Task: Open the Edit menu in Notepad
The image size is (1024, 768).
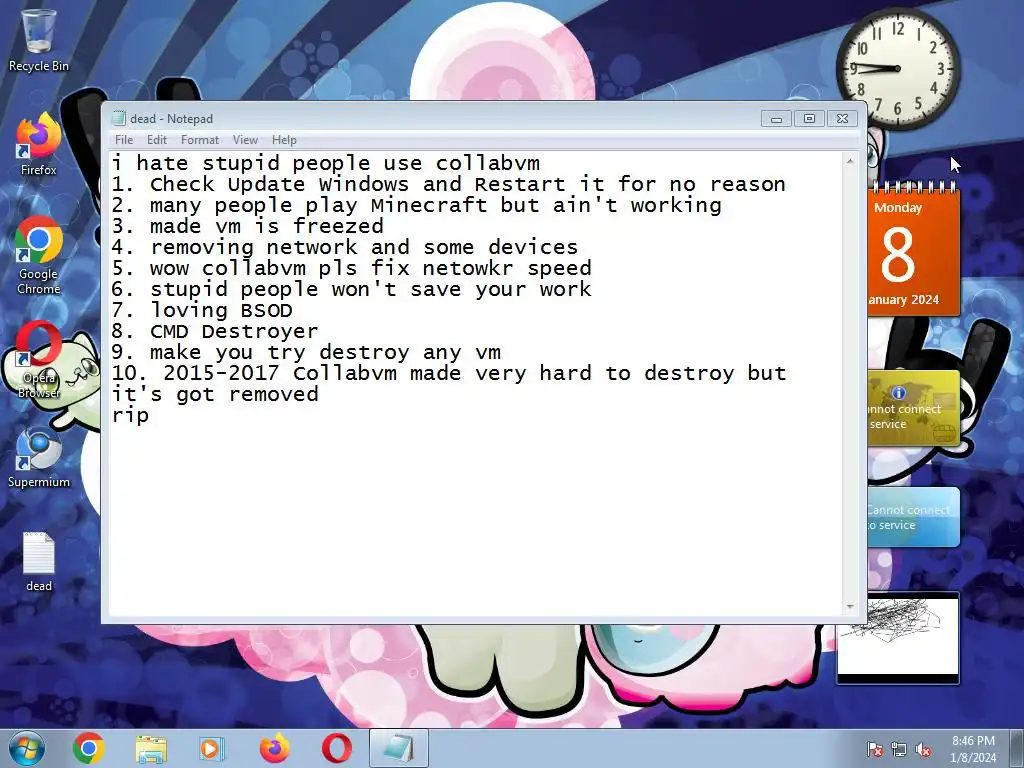Action: (157, 140)
